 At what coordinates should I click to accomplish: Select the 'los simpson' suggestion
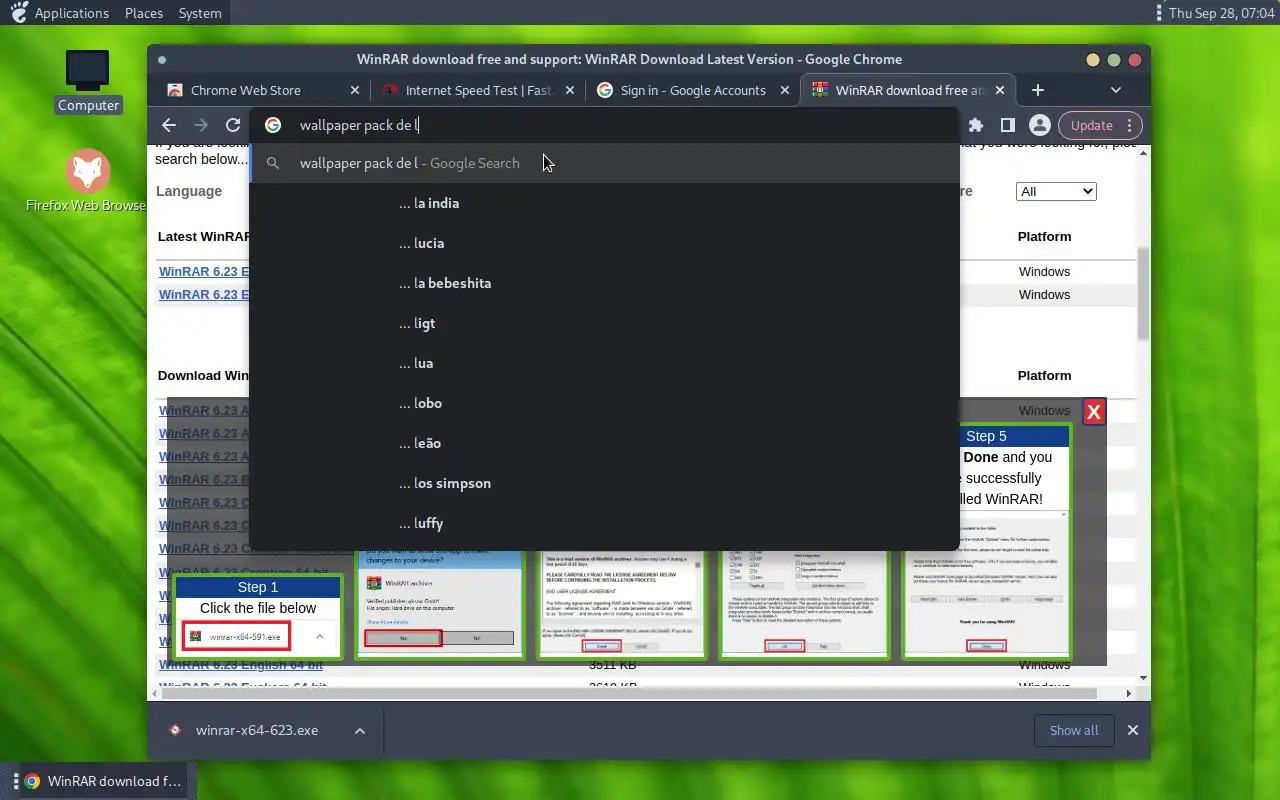[x=604, y=483]
